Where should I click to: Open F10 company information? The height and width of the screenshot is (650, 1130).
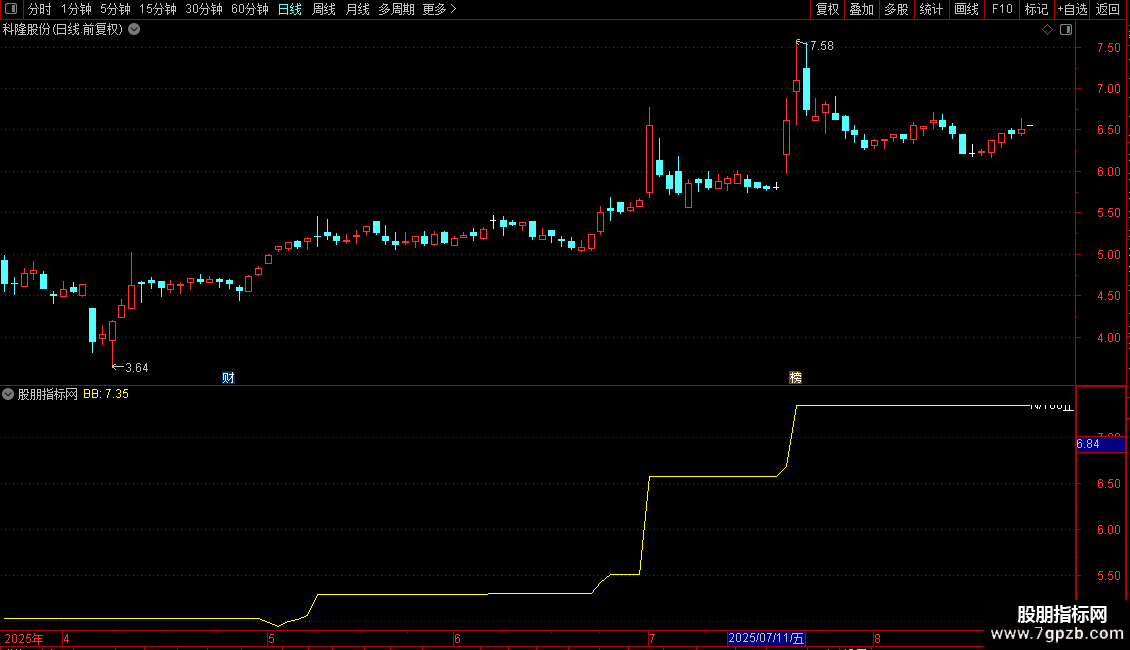(1002, 9)
